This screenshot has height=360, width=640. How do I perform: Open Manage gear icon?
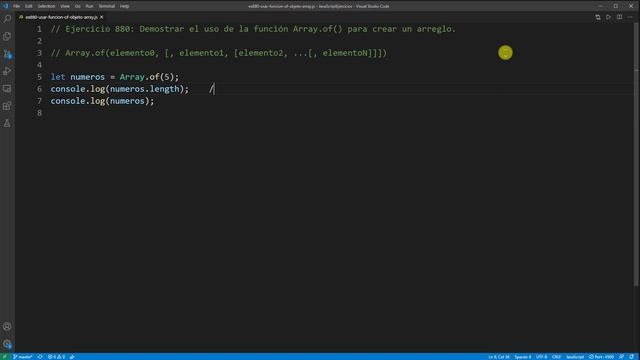click(7, 344)
